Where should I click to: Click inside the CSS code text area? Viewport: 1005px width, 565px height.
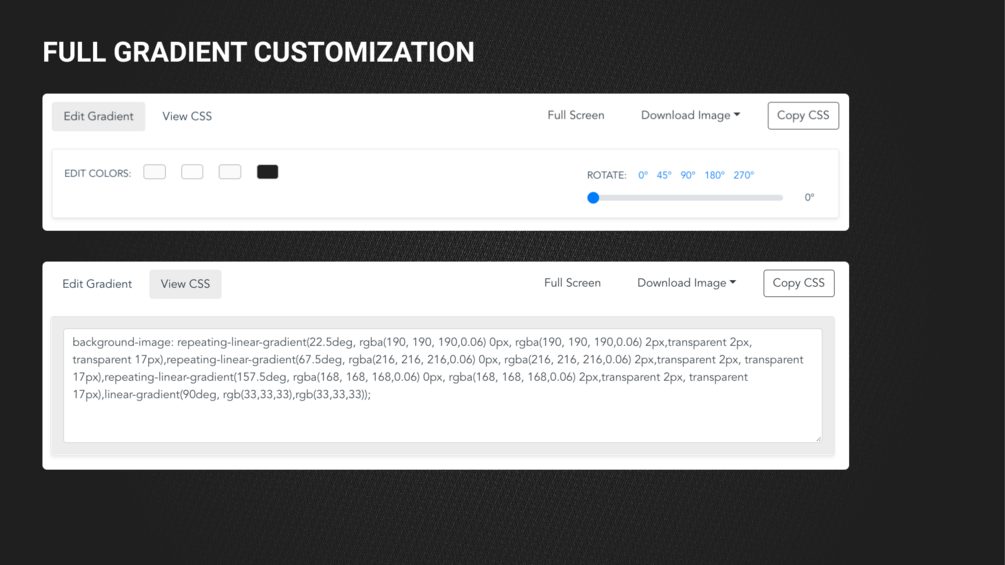pos(442,386)
